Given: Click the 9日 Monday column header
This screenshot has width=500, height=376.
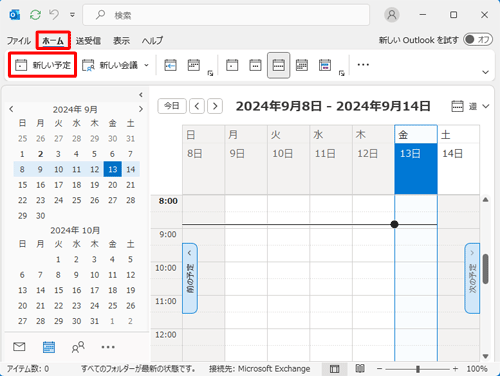Looking at the screenshot, I should point(246,160).
